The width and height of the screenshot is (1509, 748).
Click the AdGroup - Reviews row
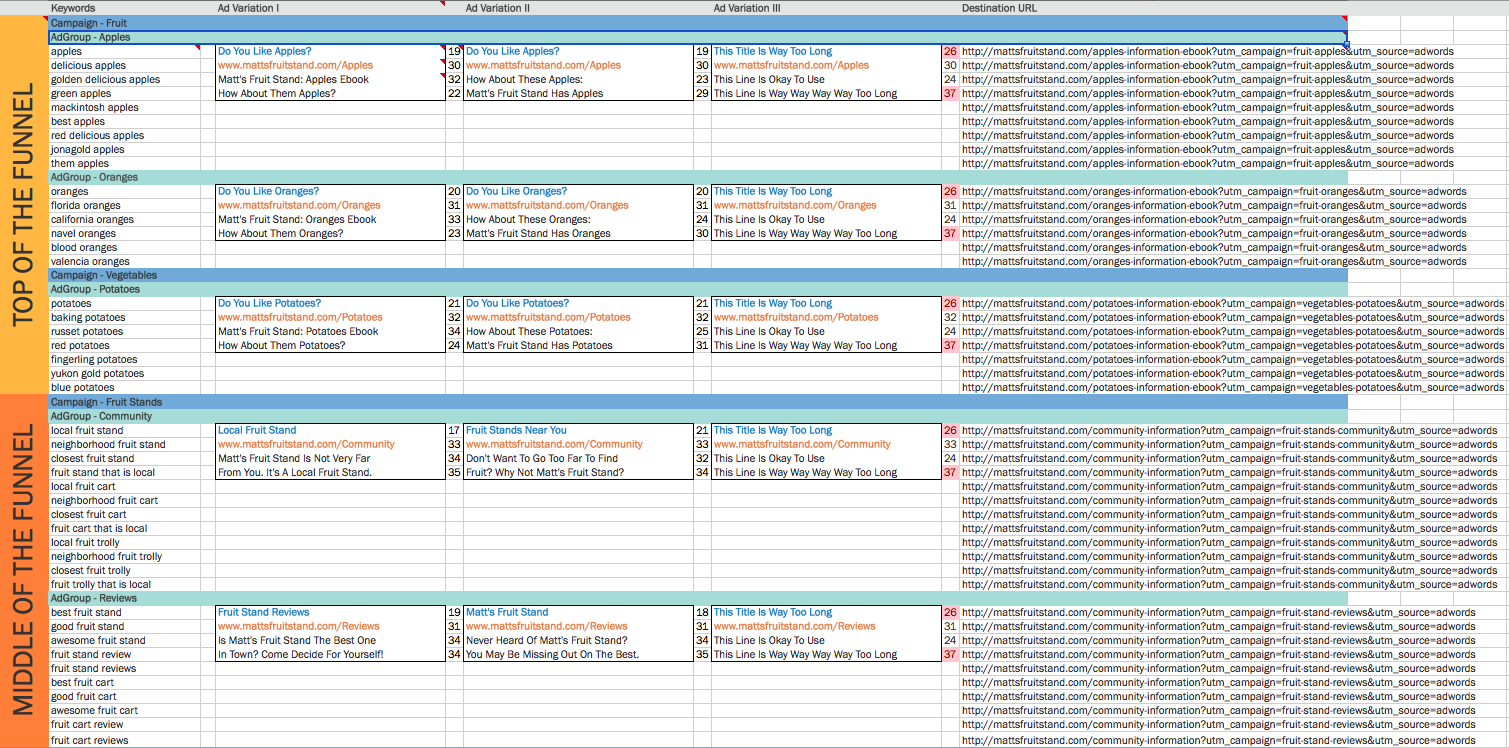[698, 598]
